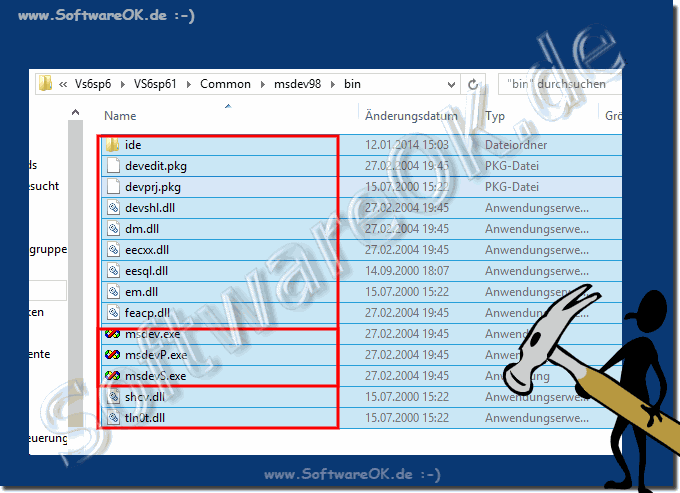
Task: Open the address bar history dropdown
Action: point(451,85)
